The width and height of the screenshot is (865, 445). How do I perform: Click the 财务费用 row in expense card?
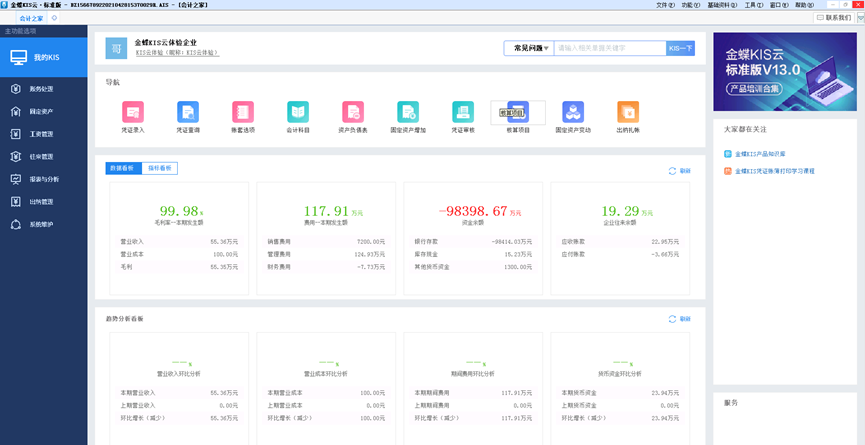(326, 267)
